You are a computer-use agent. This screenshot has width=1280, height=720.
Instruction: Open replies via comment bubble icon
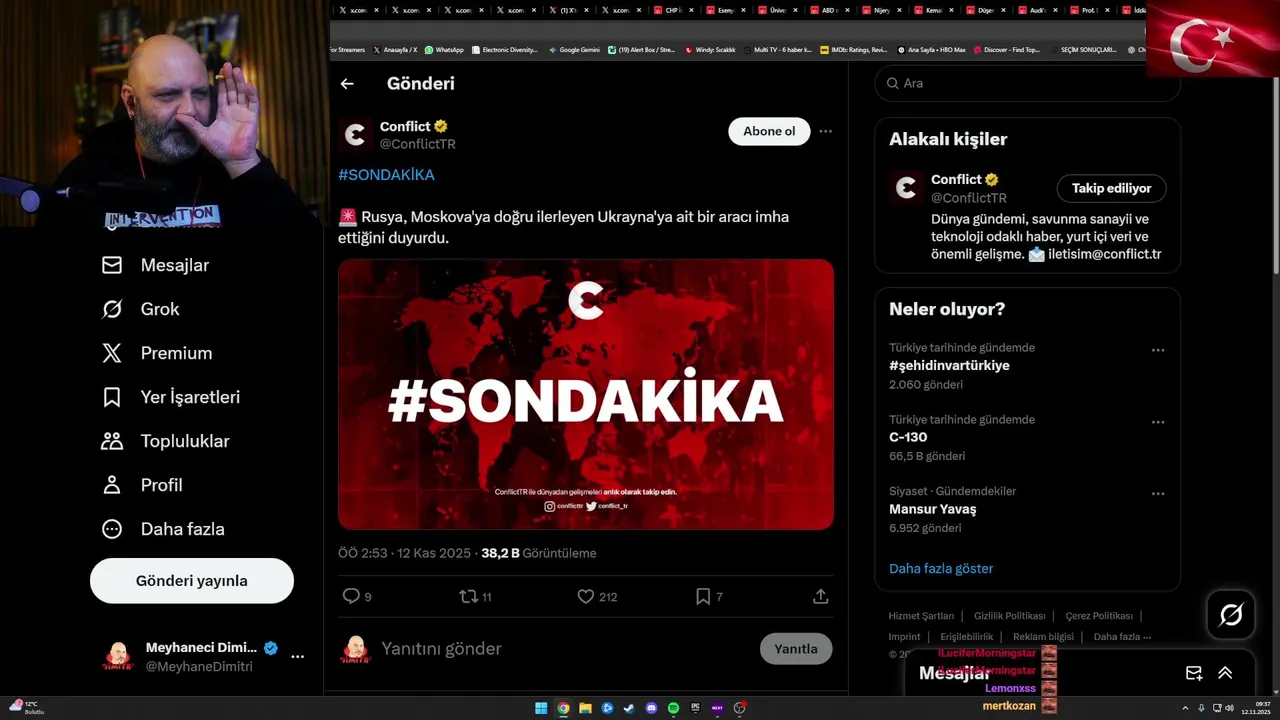point(351,596)
